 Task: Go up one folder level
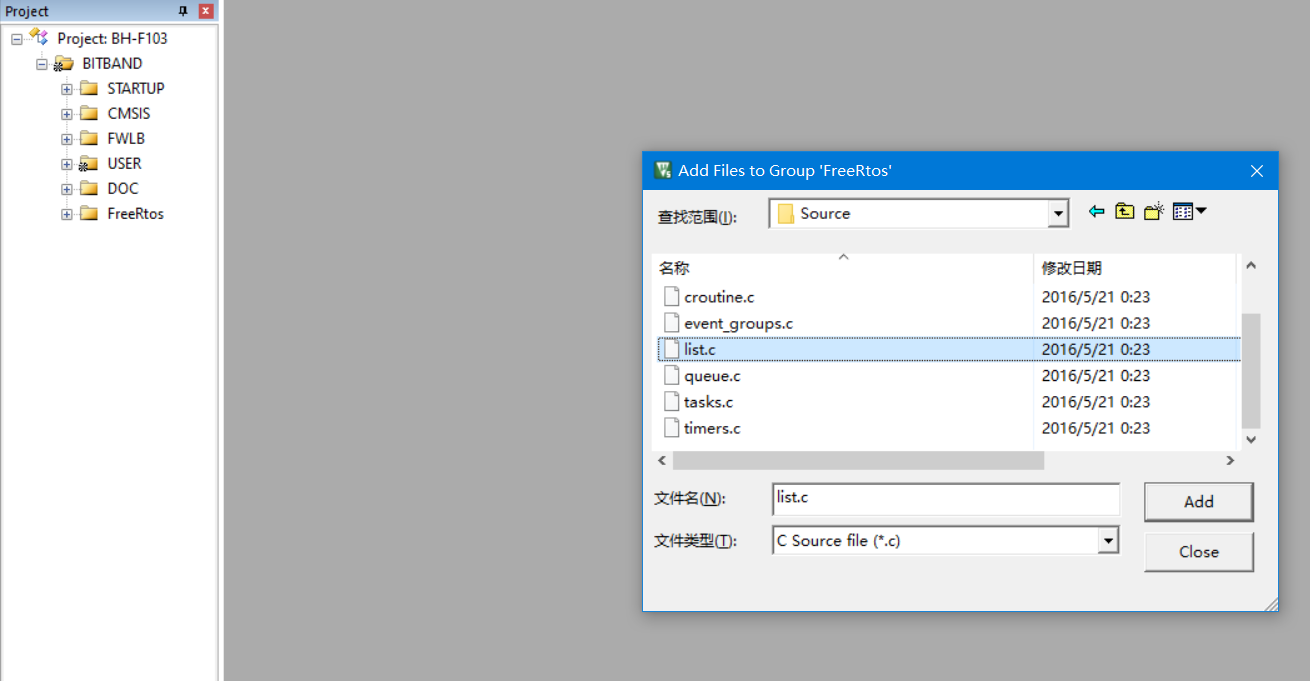pyautogui.click(x=1125, y=211)
